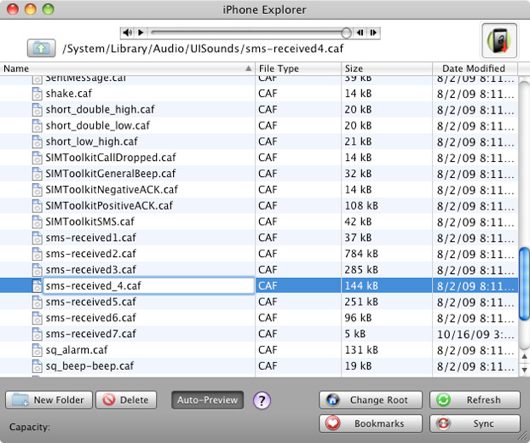Select short_double_high.caf file icon
The width and height of the screenshot is (530, 443).
[37, 109]
